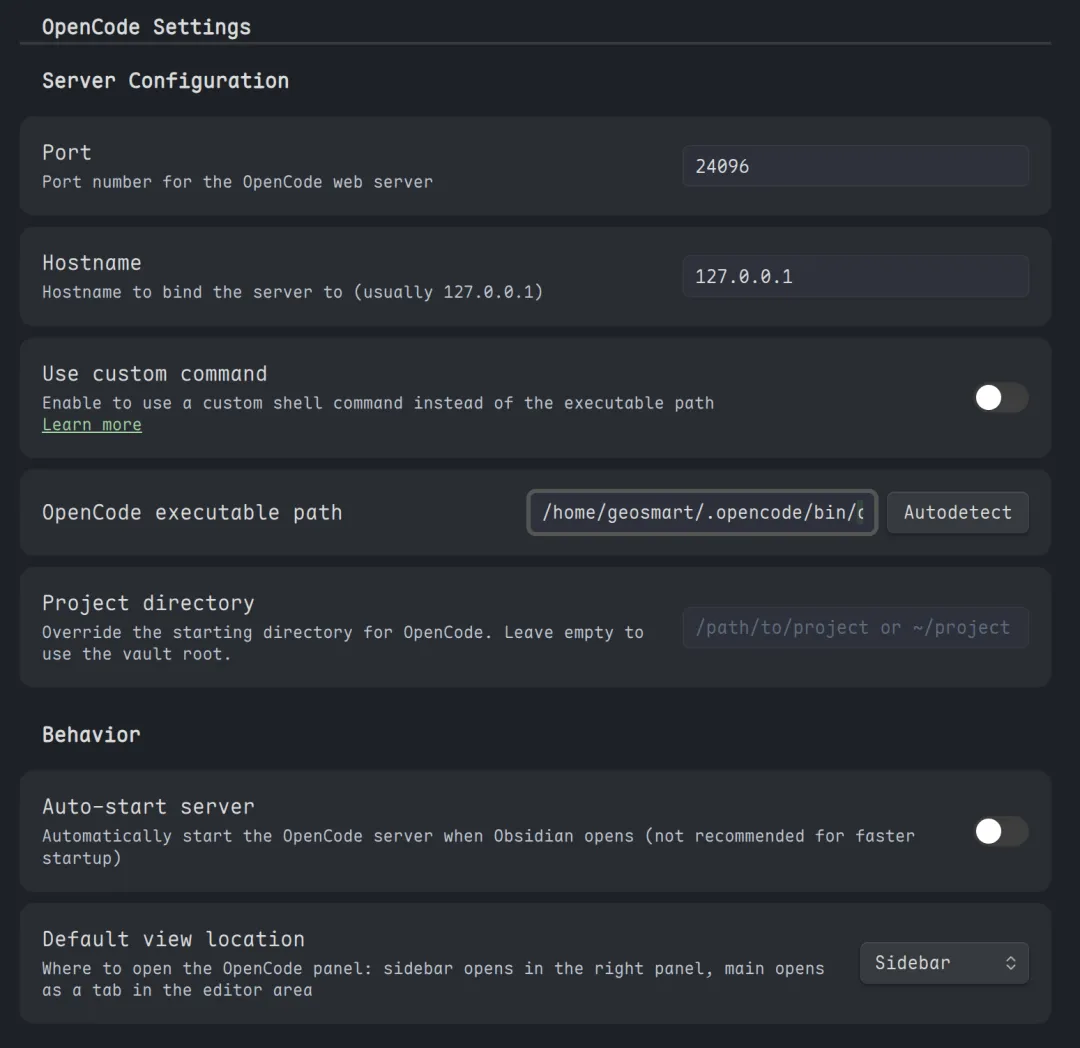Viewport: 1080px width, 1048px height.
Task: Click the Port number description text
Action: [237, 182]
